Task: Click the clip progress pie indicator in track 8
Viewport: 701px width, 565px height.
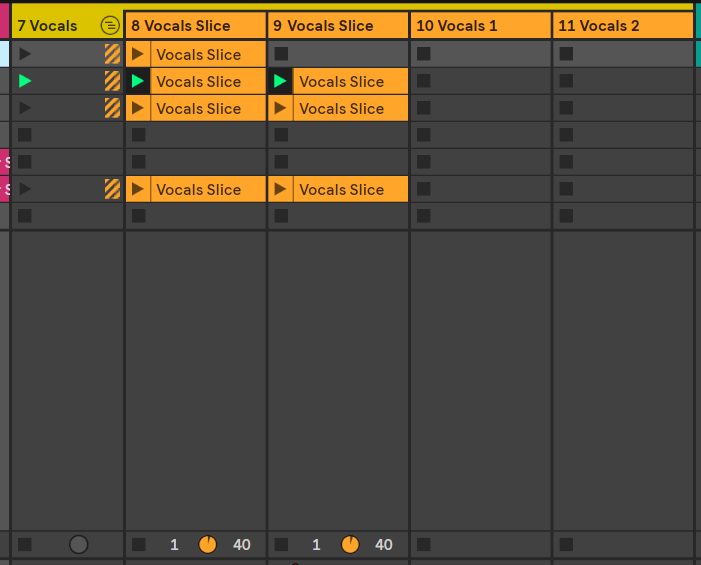Action: click(x=207, y=545)
